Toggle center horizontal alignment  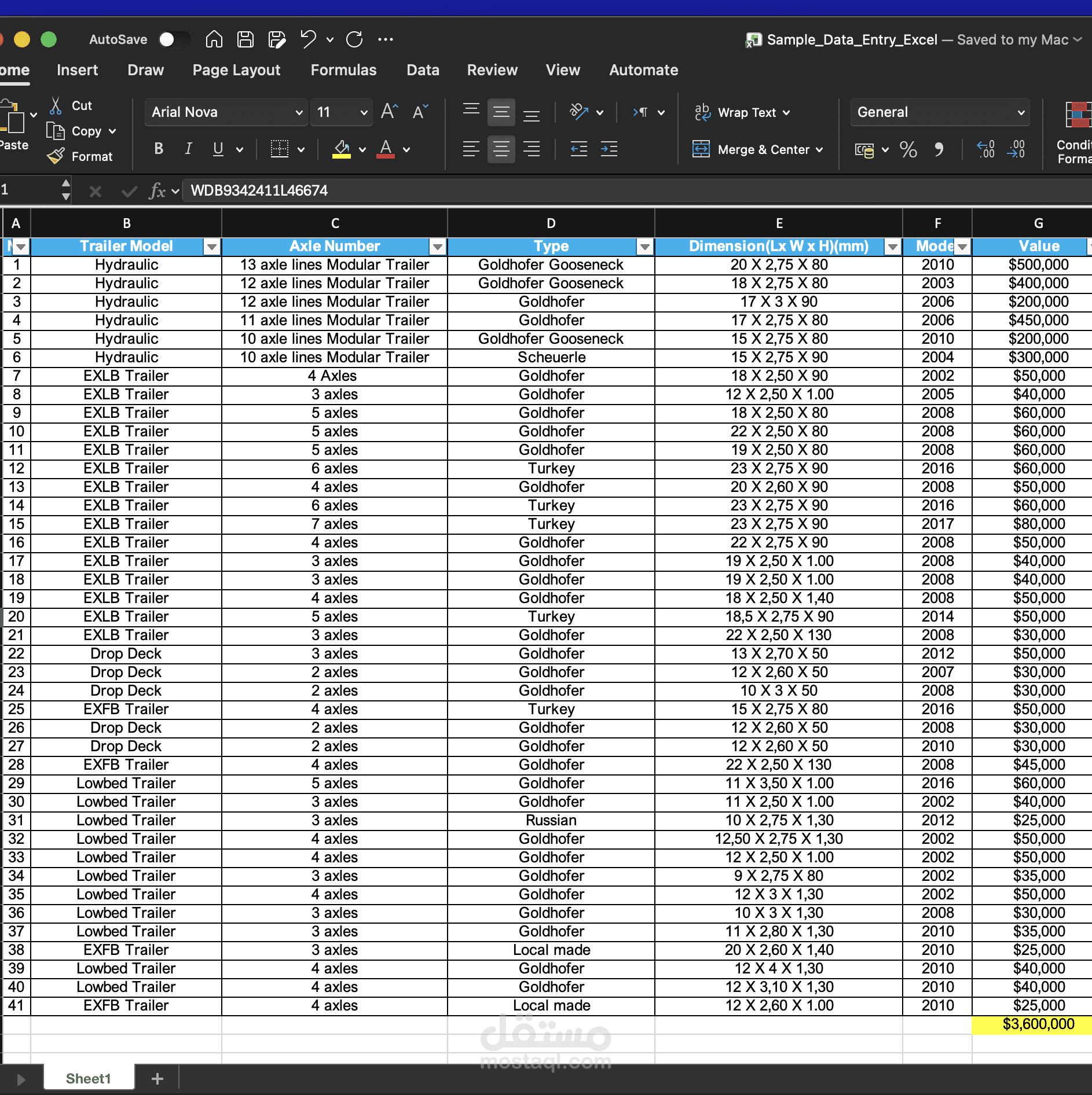click(501, 149)
